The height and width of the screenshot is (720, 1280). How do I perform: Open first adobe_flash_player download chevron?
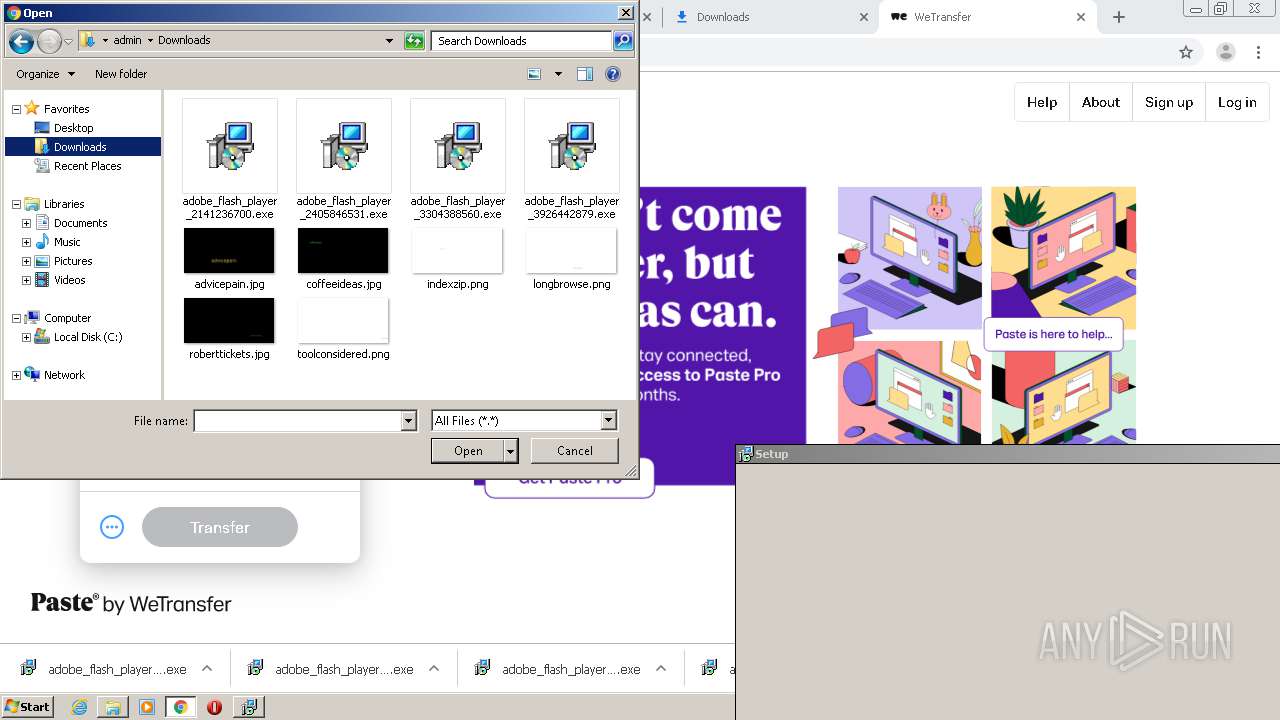pyautogui.click(x=207, y=669)
